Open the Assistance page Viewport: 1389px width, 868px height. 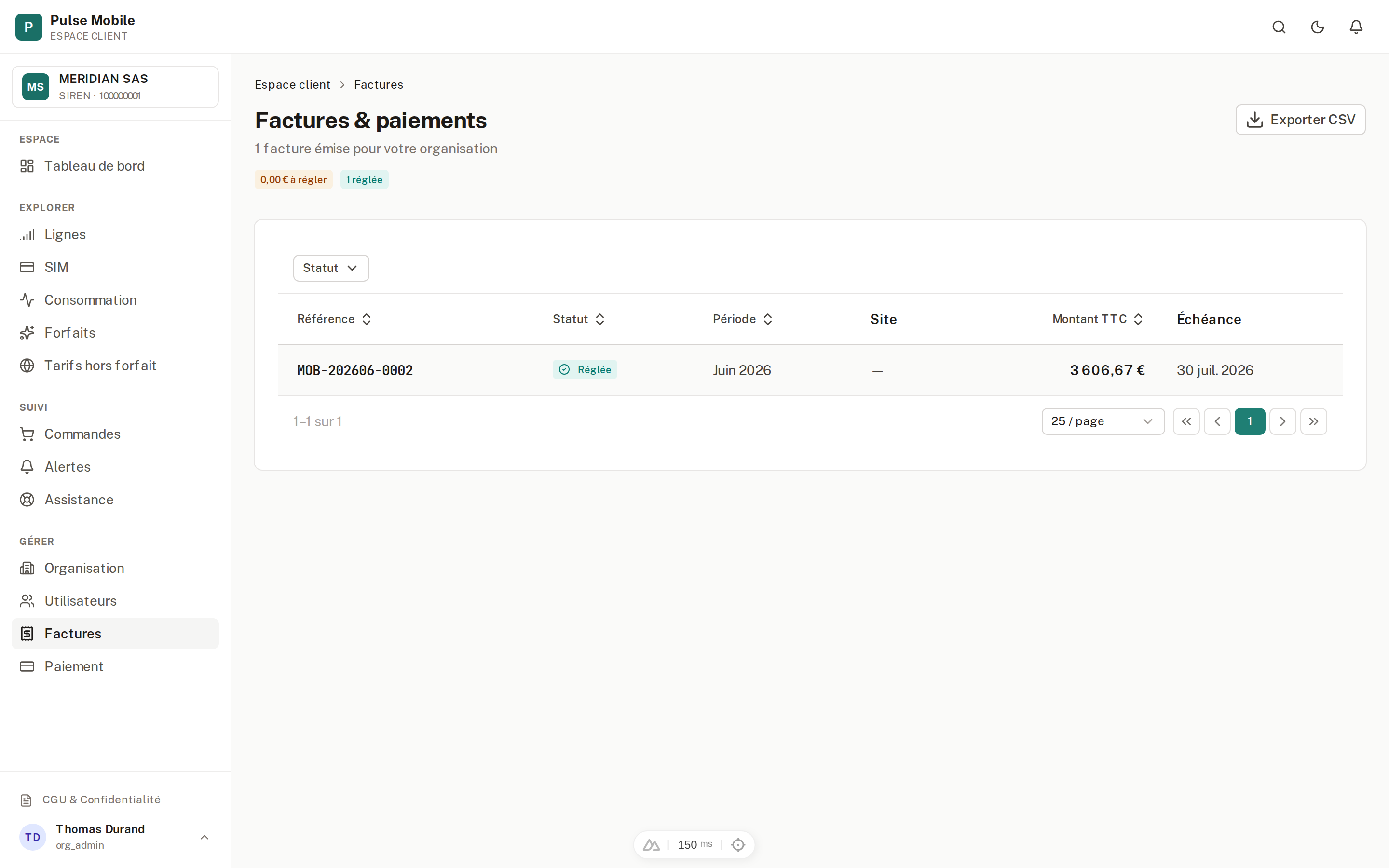coord(115,500)
